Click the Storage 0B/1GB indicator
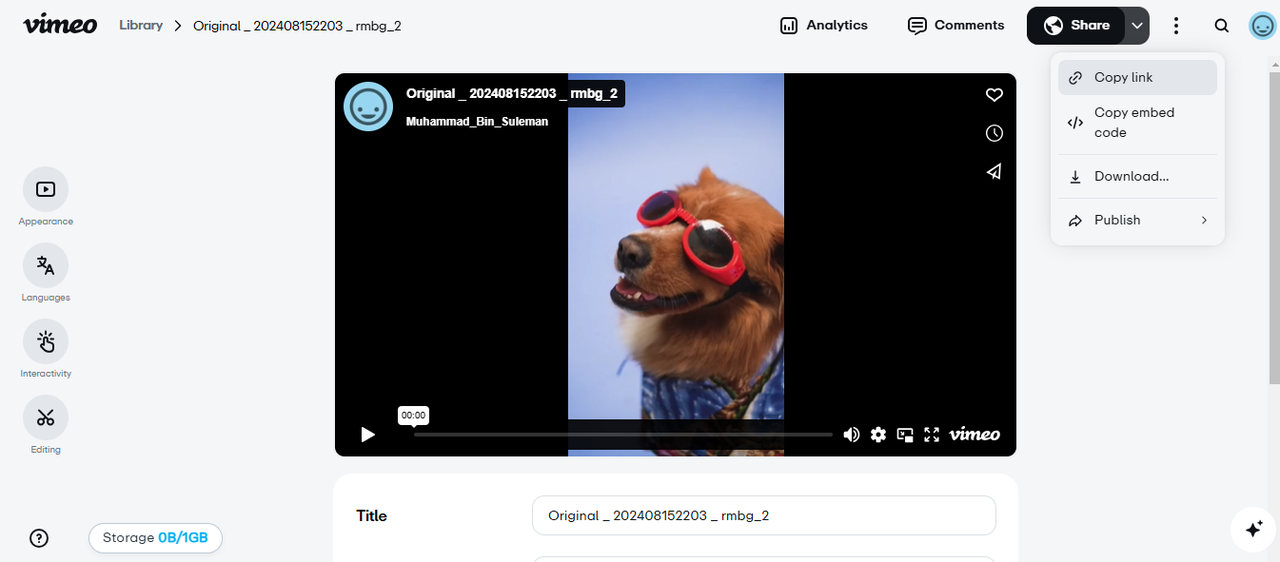Viewport: 1280px width, 562px height. pos(155,538)
